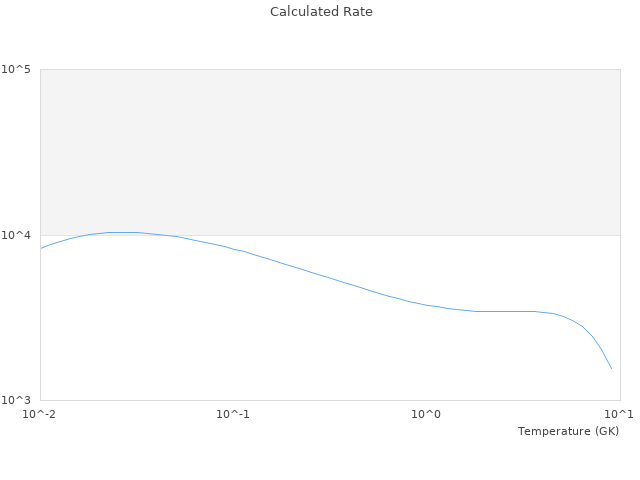The image size is (640, 480).
Task: Click the blue curve's rightmost end point
Action: tap(611, 368)
